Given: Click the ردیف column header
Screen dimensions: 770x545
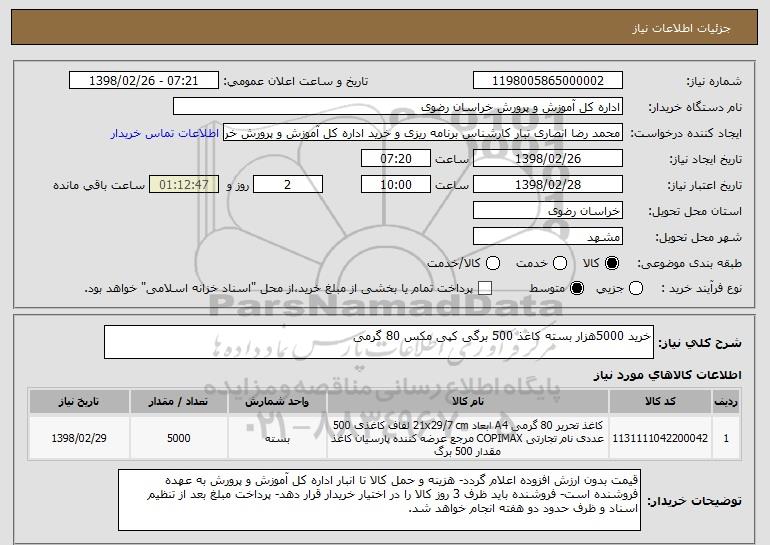Looking at the screenshot, I should pyautogui.click(x=726, y=402).
